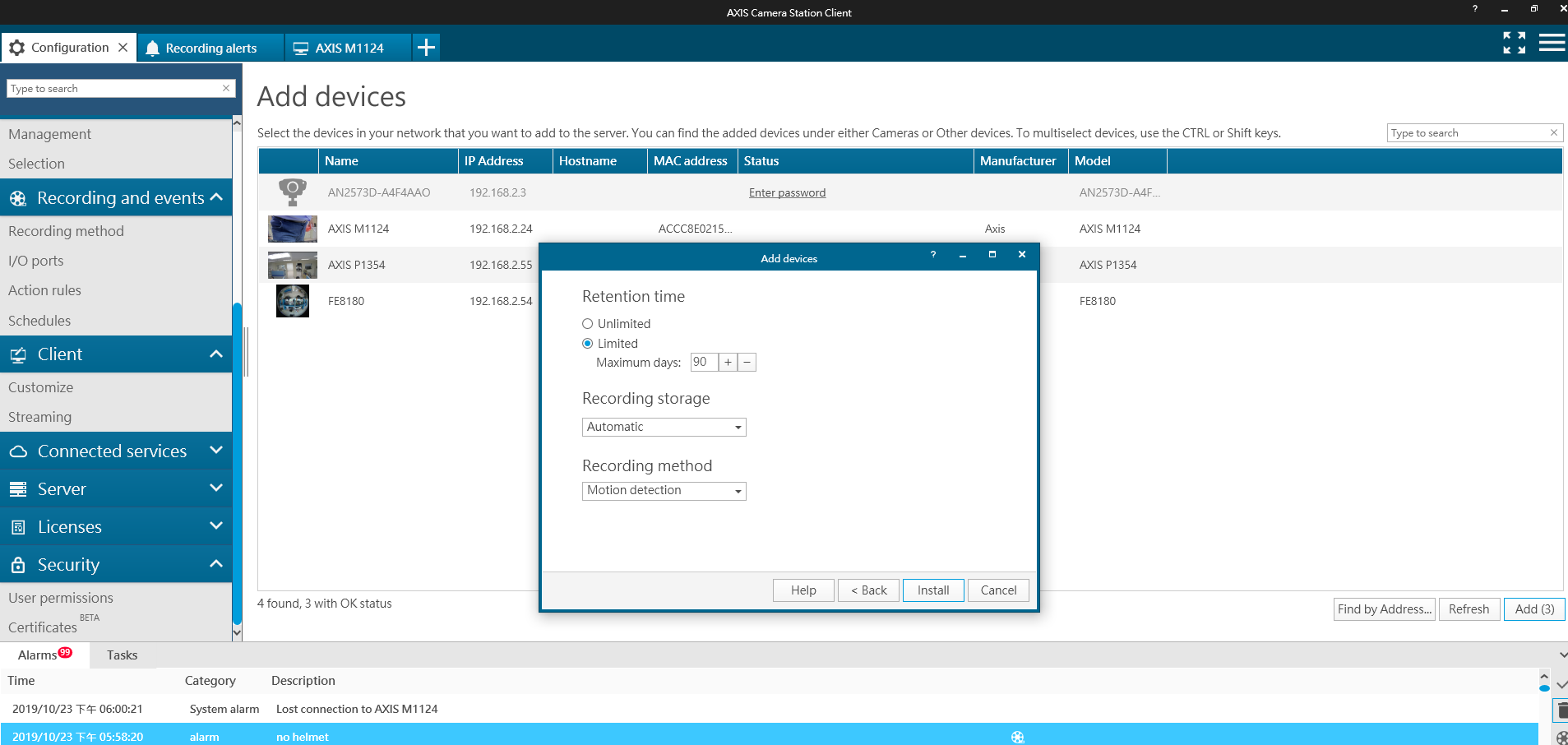Click the Enter password link
This screenshot has height=745, width=1568.
(x=787, y=192)
